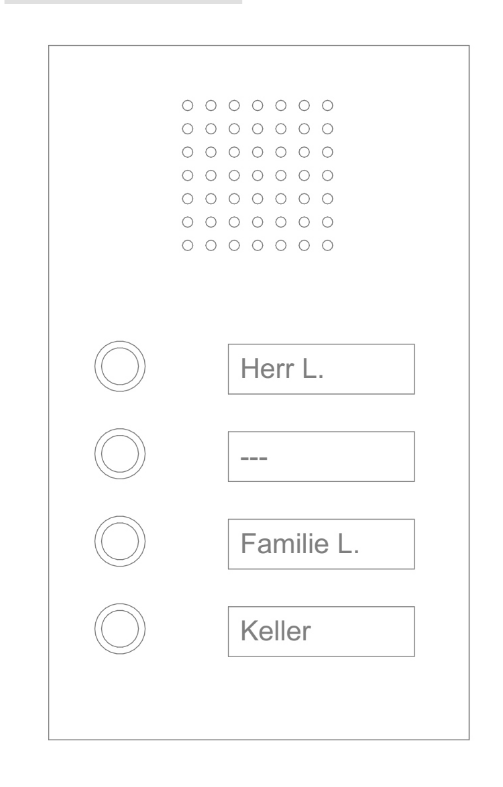Ring the bell button for Herr L.
The height and width of the screenshot is (787, 503).
point(120,366)
